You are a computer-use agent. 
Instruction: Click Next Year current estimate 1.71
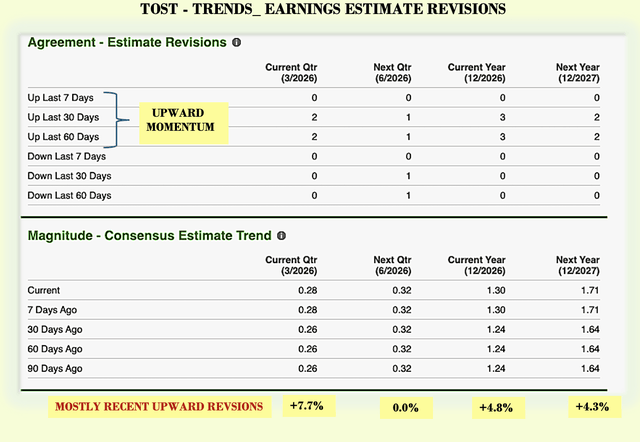(590, 290)
